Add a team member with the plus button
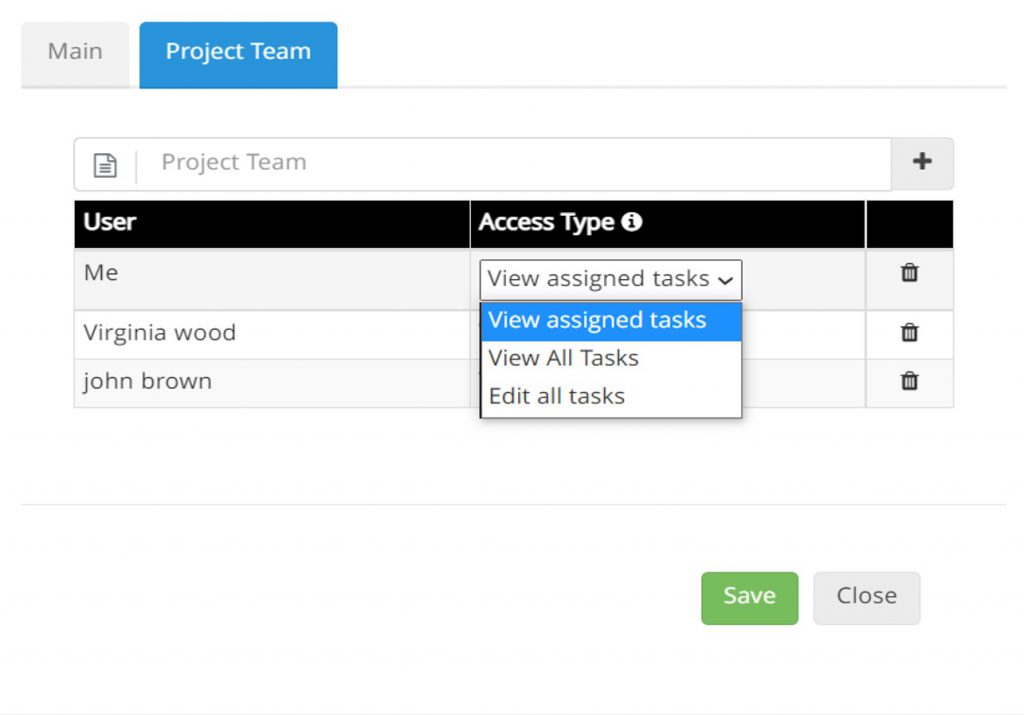 (922, 163)
